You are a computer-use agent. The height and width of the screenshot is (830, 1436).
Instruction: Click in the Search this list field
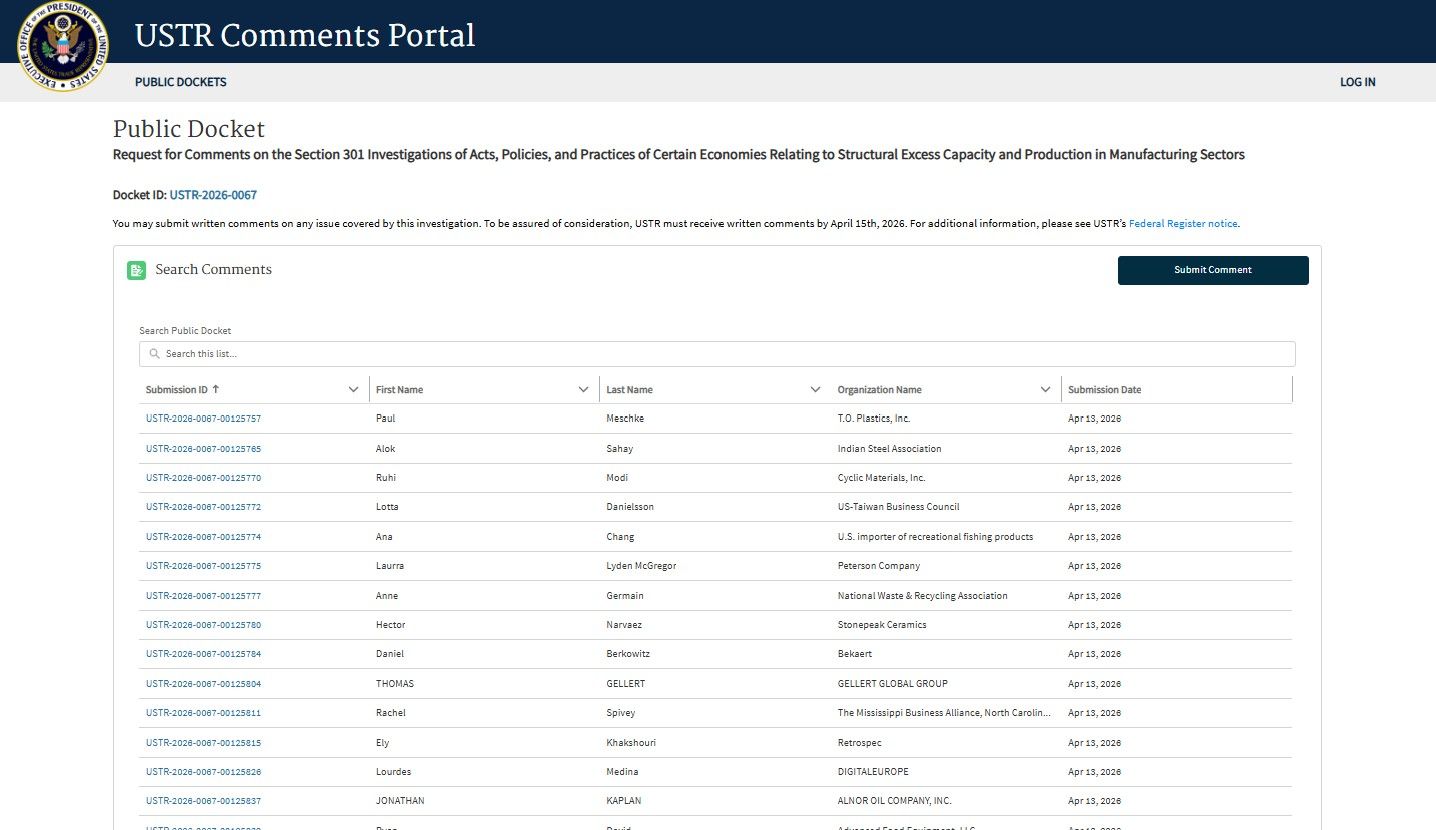(x=720, y=354)
